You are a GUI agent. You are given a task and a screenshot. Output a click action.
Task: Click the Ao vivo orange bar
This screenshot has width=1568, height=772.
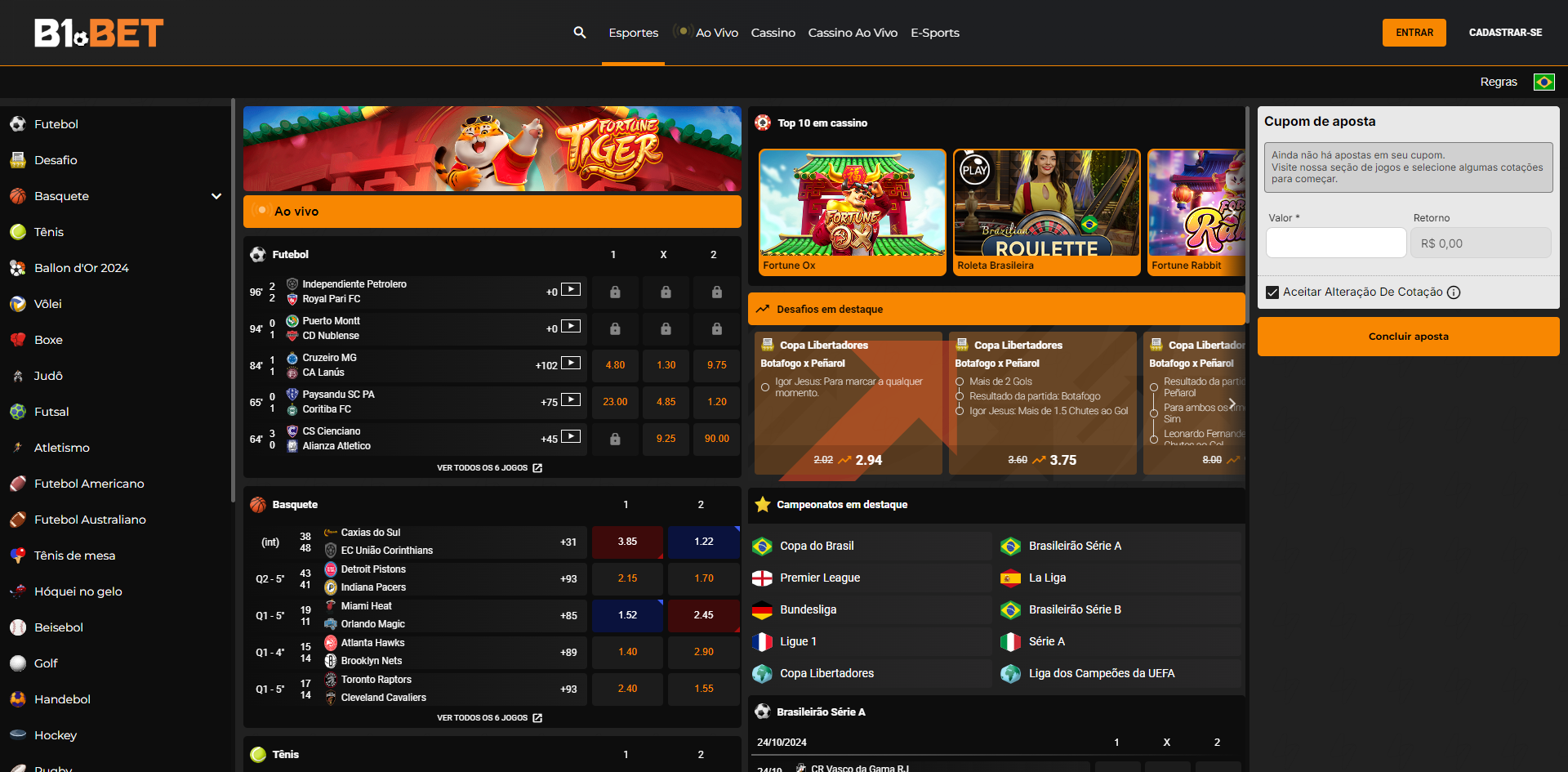[x=492, y=211]
